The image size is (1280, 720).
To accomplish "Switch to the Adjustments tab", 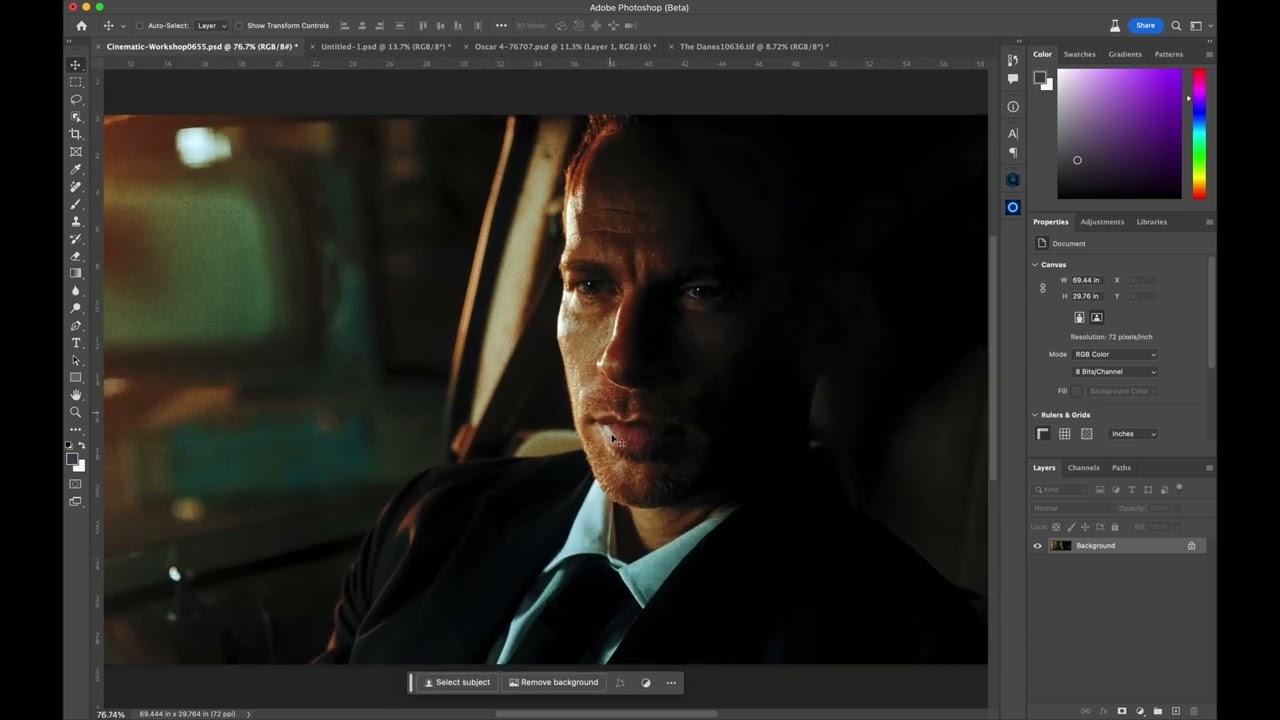I will tap(1102, 222).
